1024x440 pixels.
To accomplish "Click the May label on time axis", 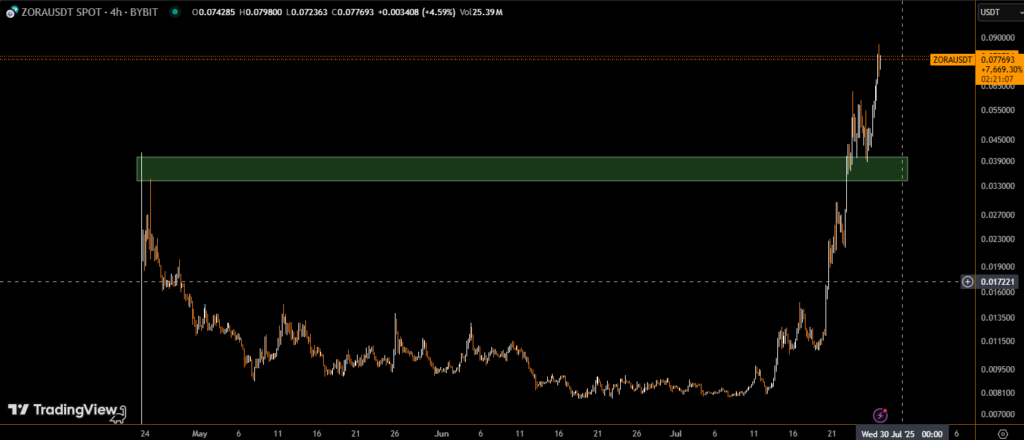I will (x=199, y=435).
